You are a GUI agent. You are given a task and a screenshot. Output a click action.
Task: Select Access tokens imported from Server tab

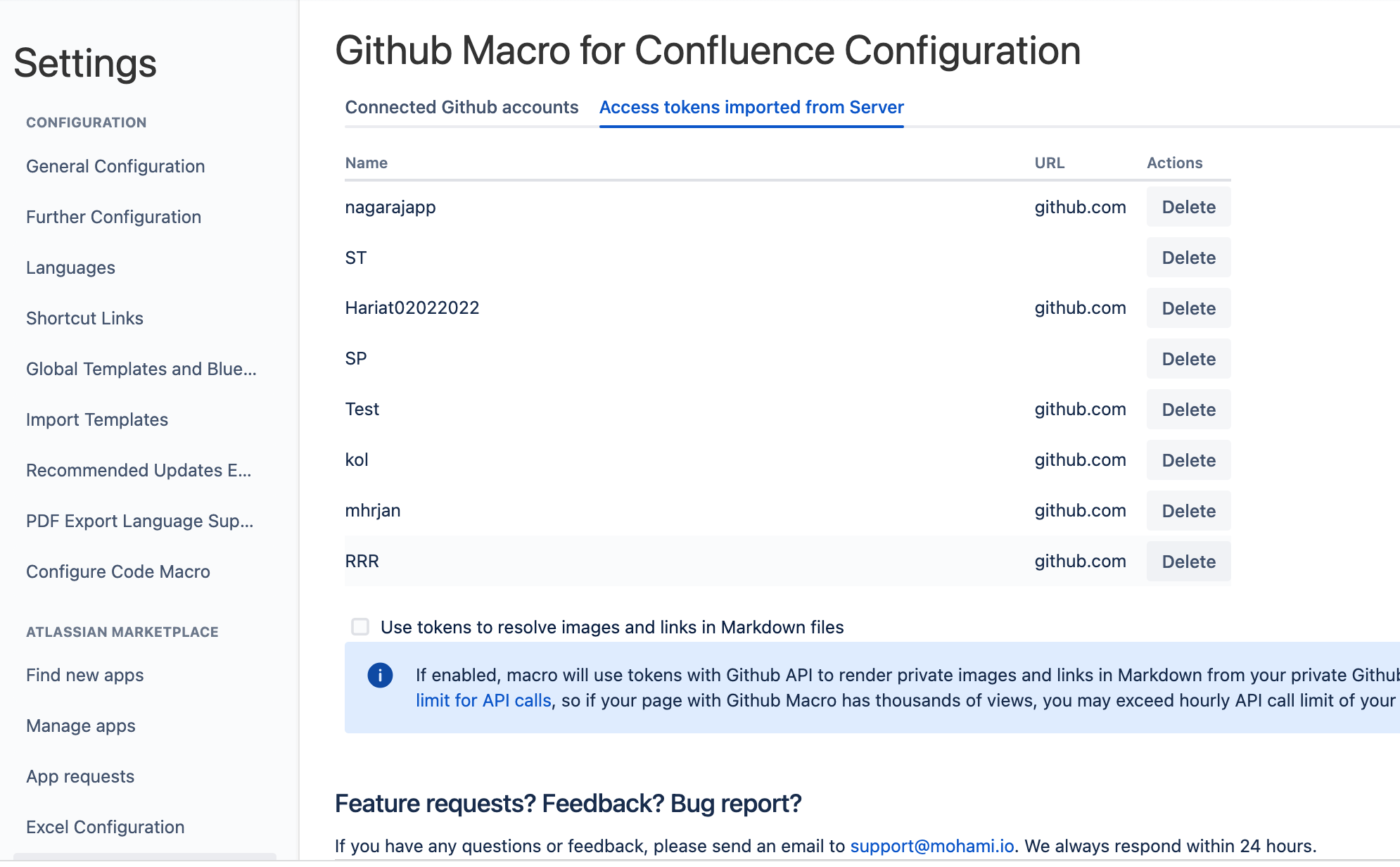(751, 107)
